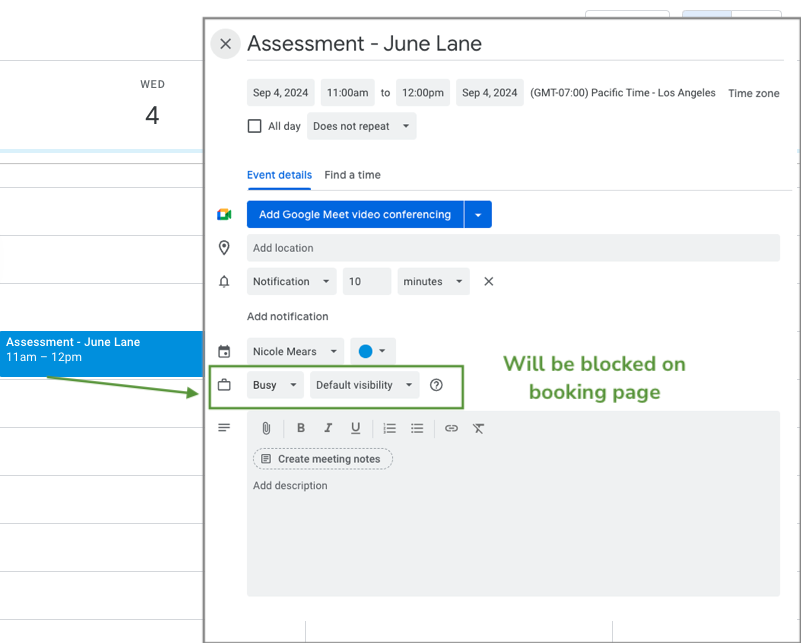Insert a link in the description
The height and width of the screenshot is (643, 801).
click(451, 428)
